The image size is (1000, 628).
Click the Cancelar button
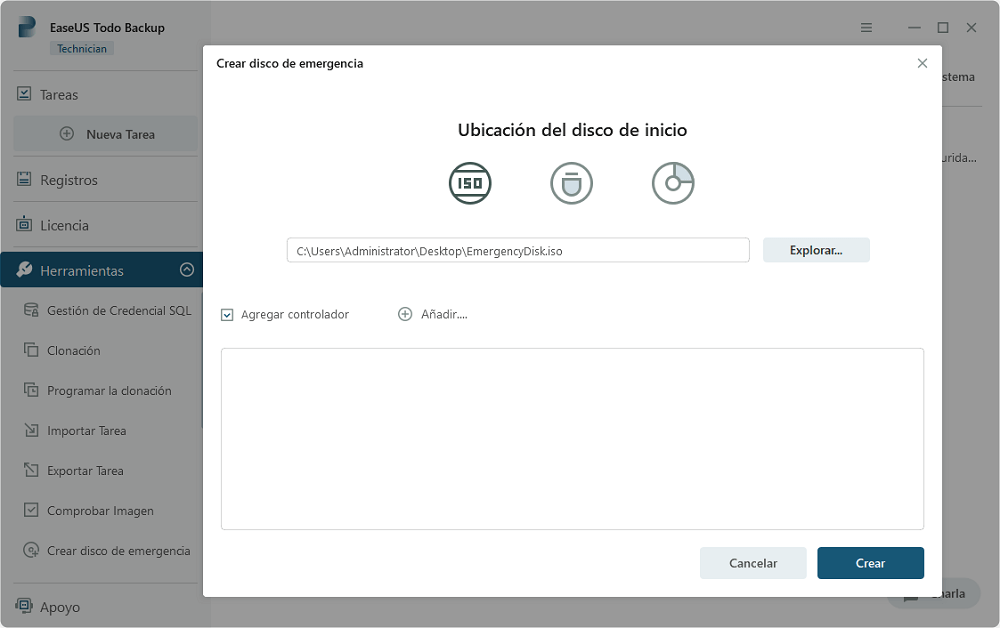coord(752,563)
